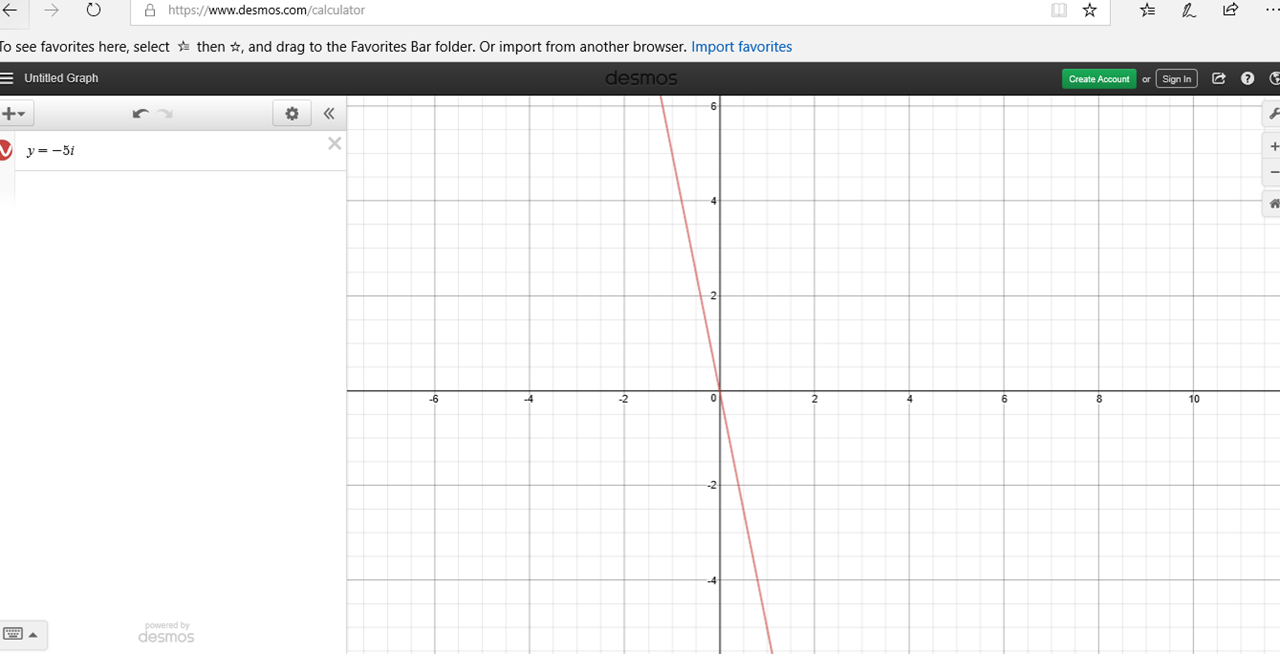Undo the last expression edit
This screenshot has height=654, width=1280.
tap(141, 114)
